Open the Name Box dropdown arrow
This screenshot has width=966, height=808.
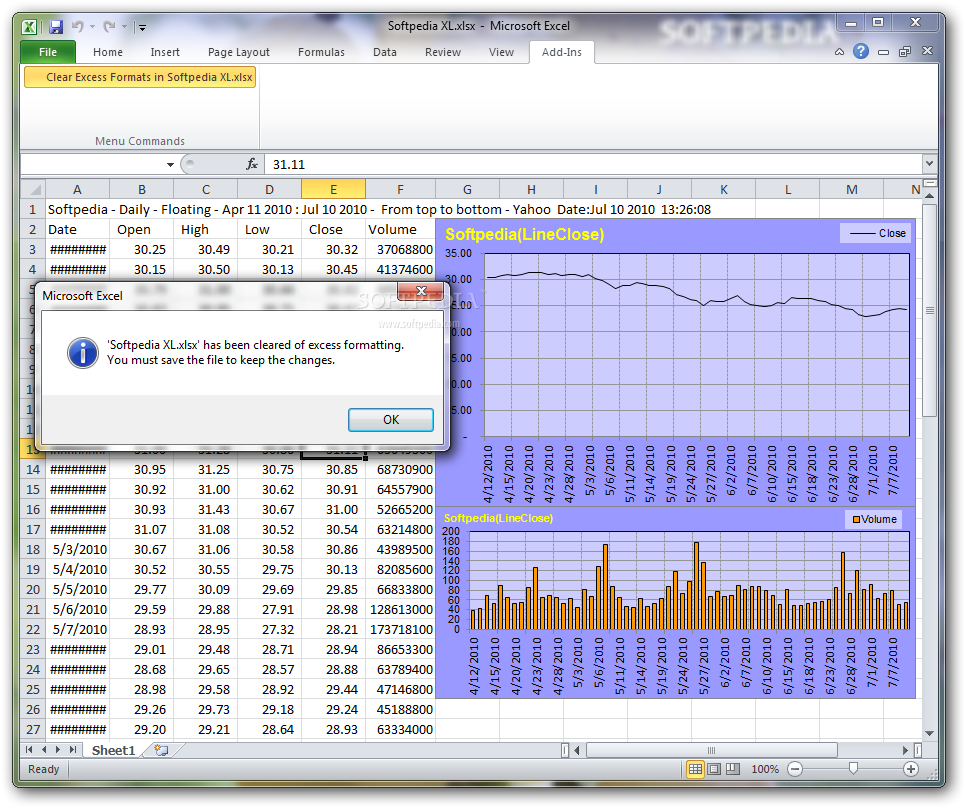(170, 164)
